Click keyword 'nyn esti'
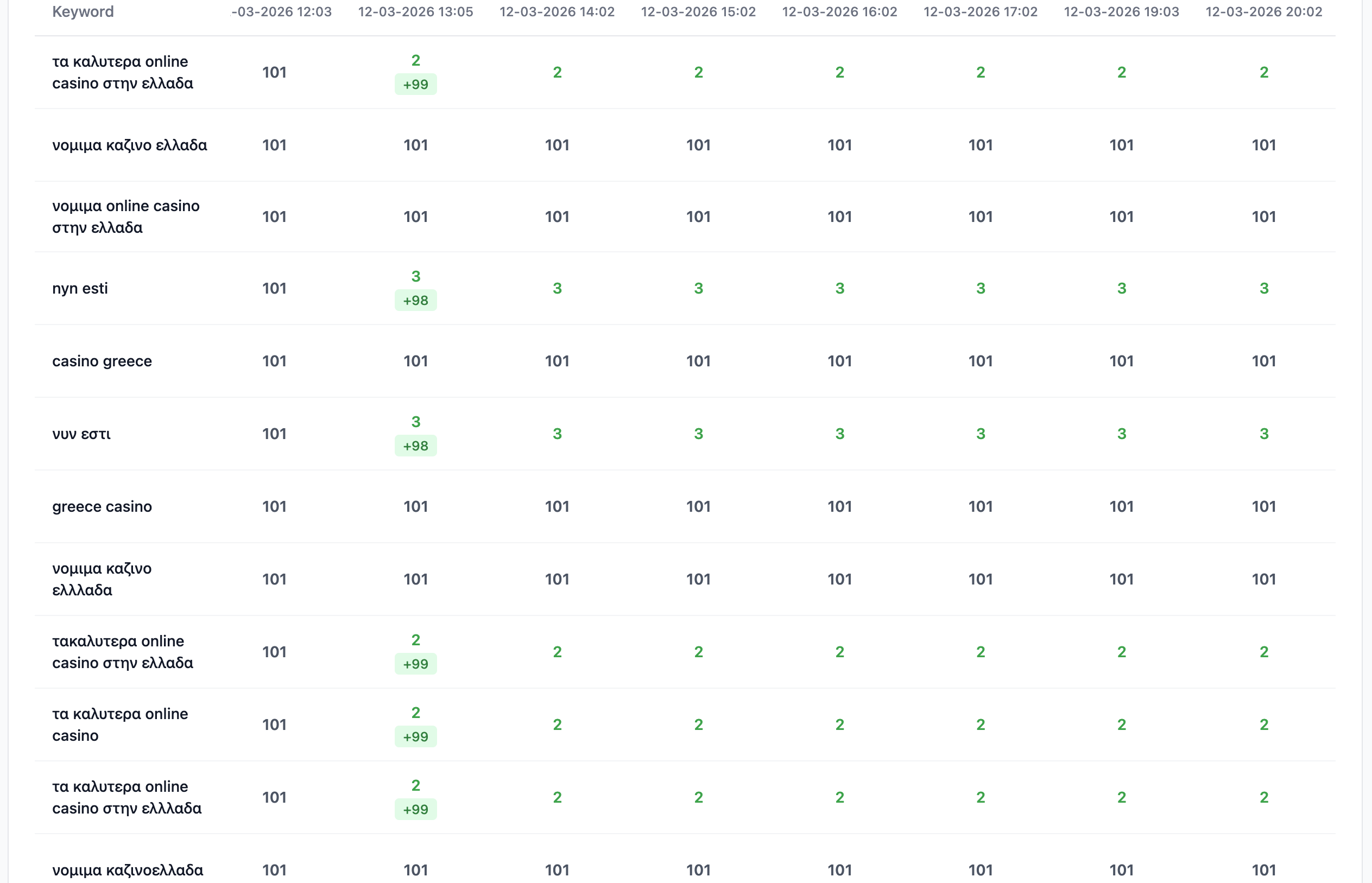 coord(80,288)
